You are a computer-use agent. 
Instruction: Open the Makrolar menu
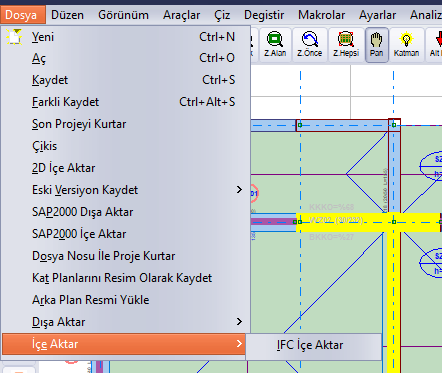click(321, 15)
